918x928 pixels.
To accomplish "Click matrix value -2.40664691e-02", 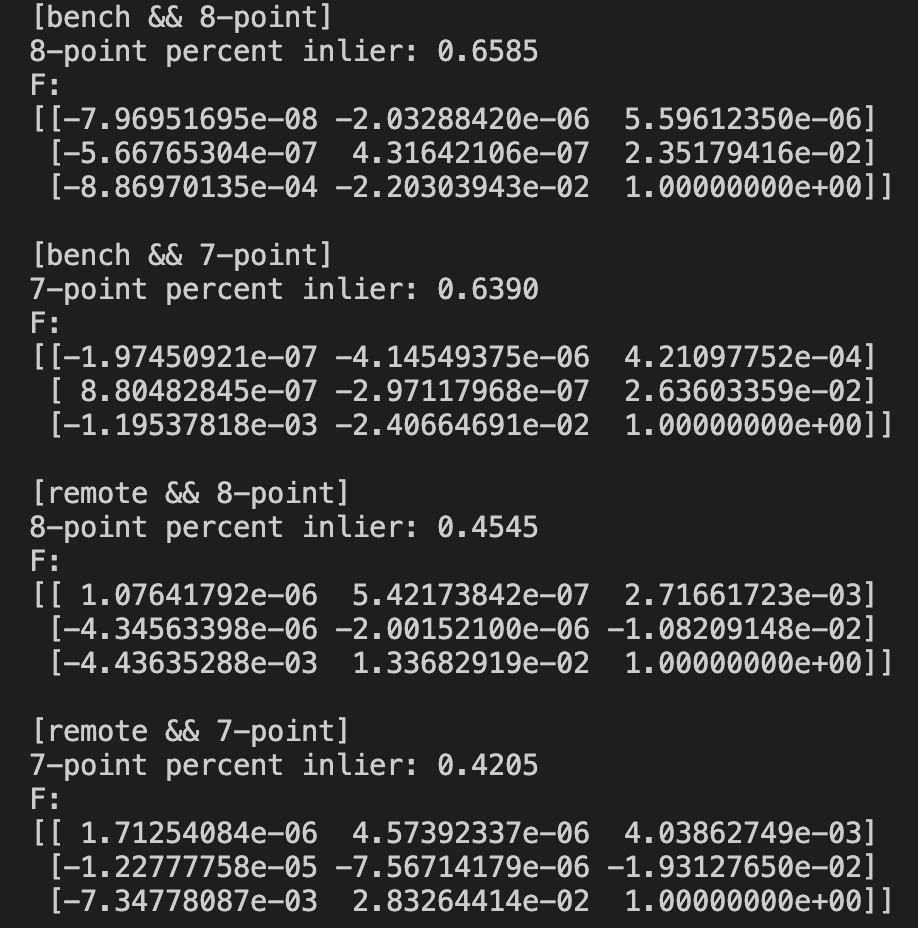I will 462,425.
